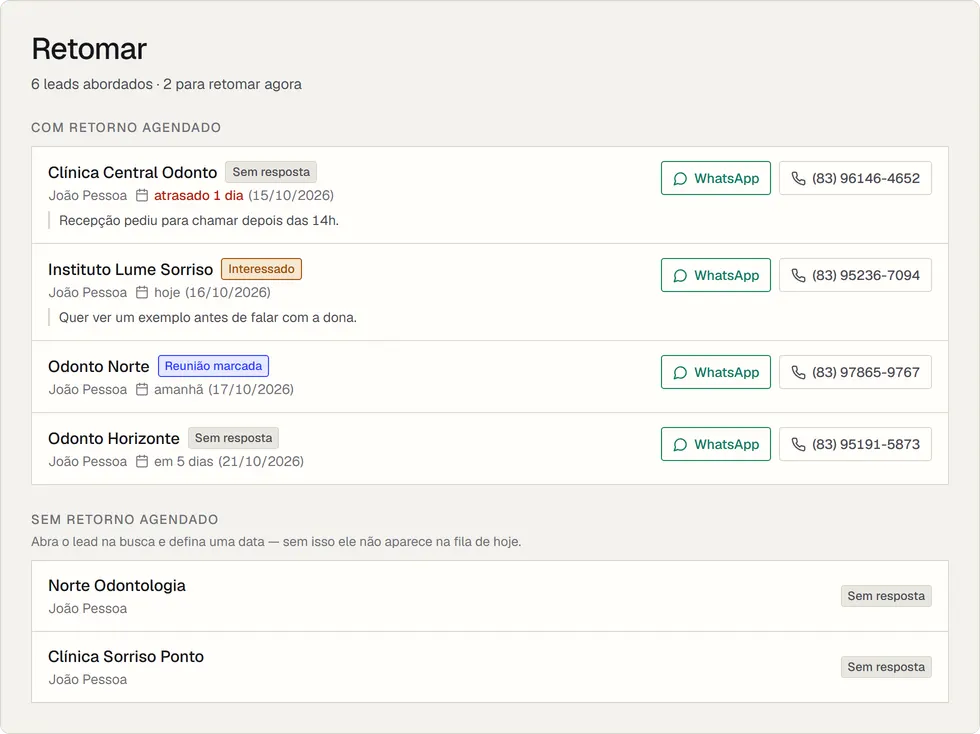This screenshot has width=980, height=734.
Task: Click the calendar icon beside 'hoje (16/10/2026)'
Action: pyautogui.click(x=142, y=293)
